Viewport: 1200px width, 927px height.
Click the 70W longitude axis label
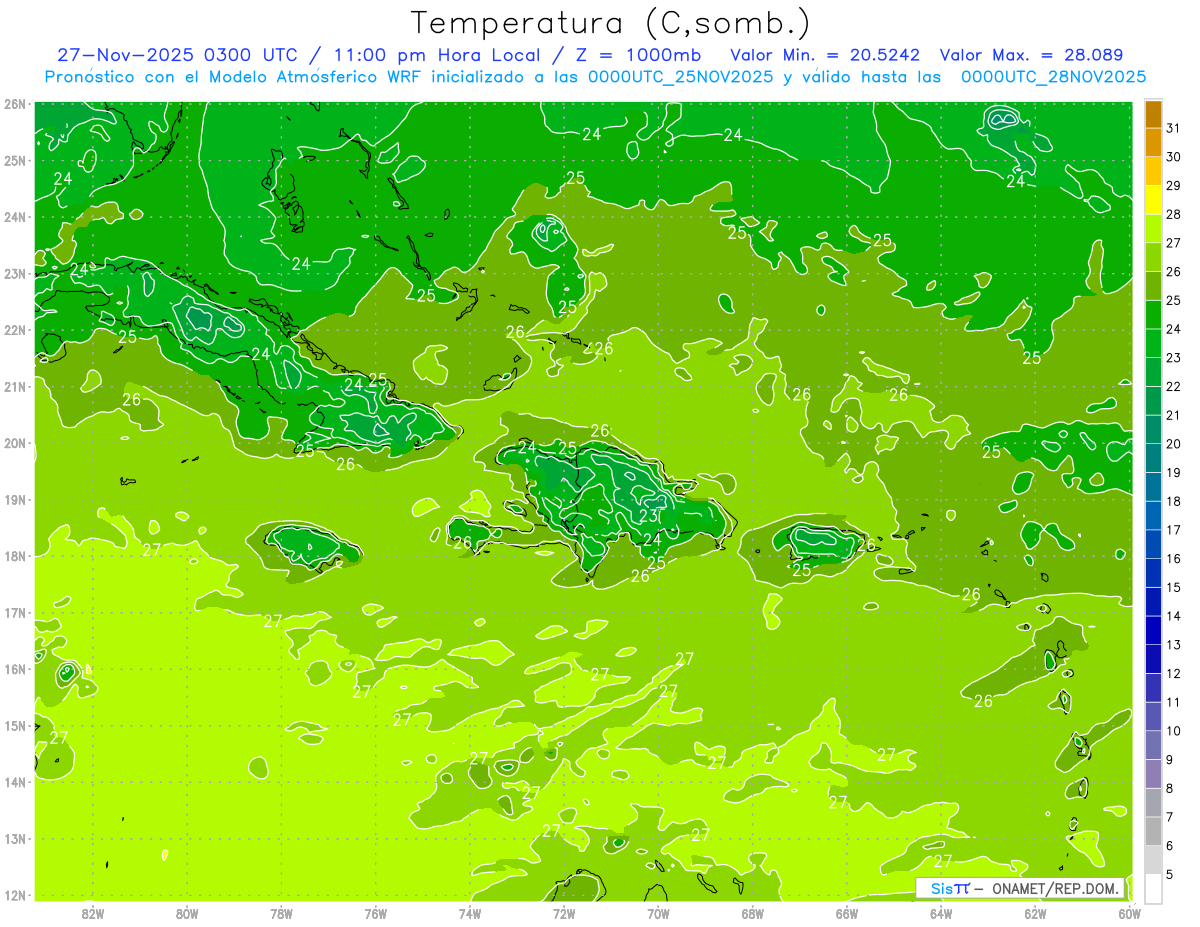[658, 913]
